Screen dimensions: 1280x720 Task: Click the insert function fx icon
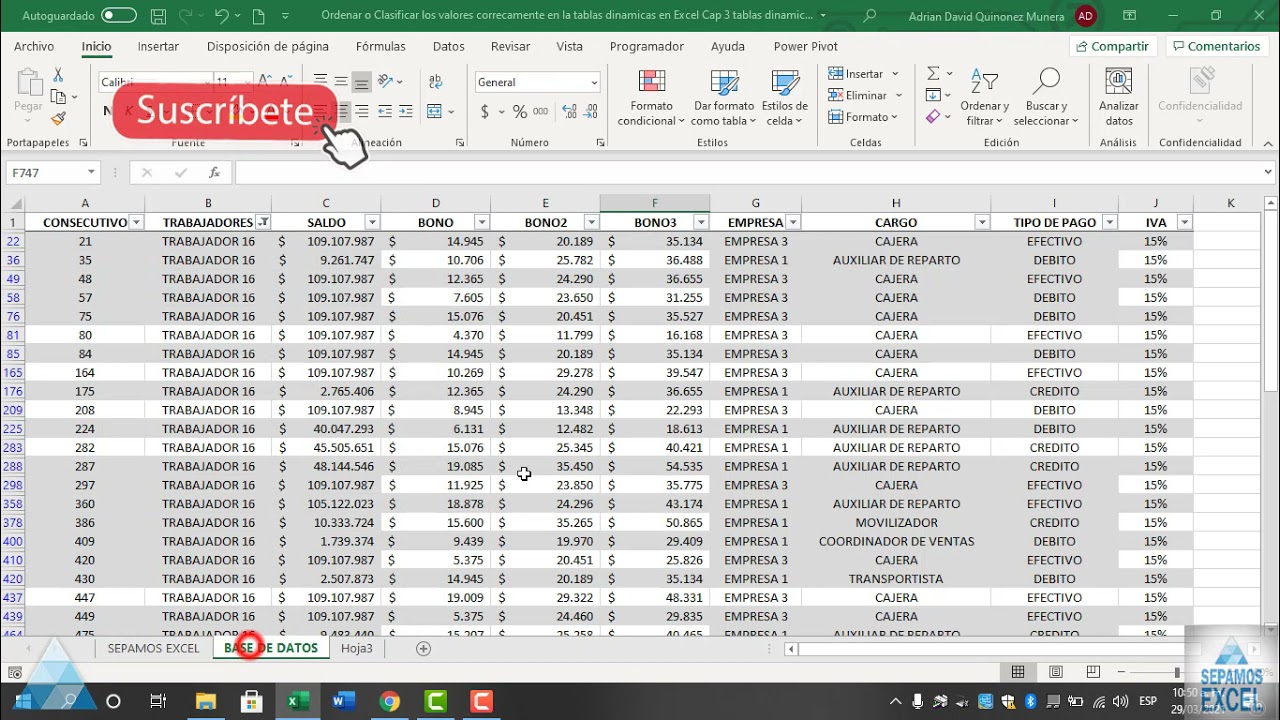point(214,173)
